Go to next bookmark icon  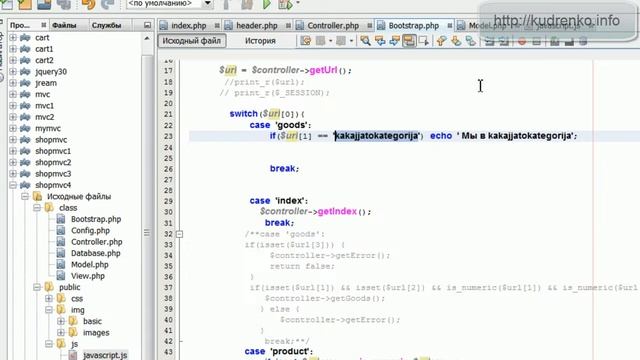pyautogui.click(x=456, y=41)
